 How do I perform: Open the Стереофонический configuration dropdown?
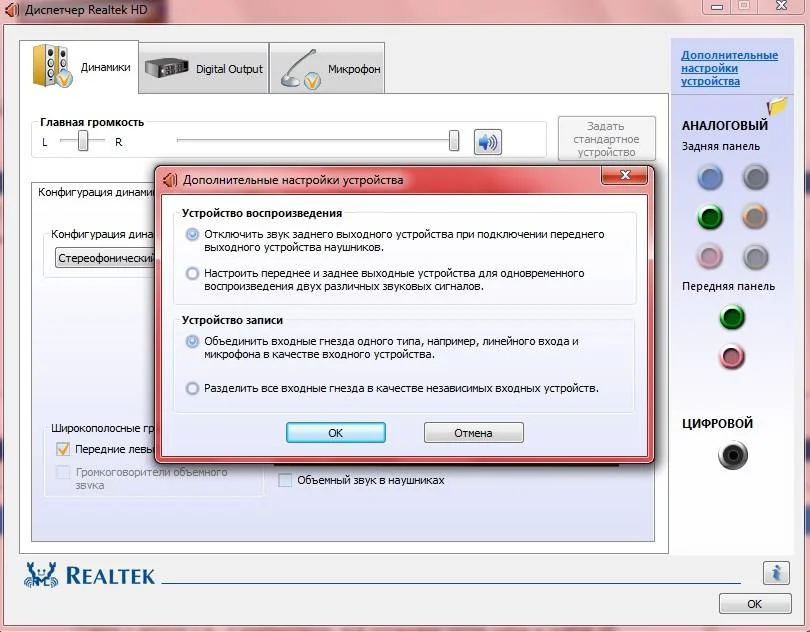[x=105, y=258]
